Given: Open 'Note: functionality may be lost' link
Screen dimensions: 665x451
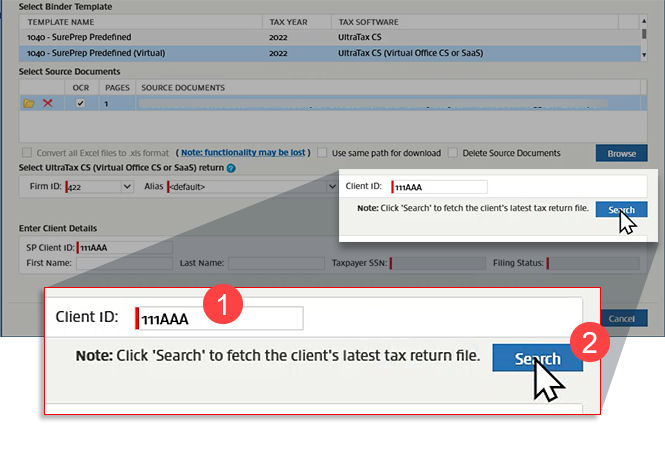Looking at the screenshot, I should coord(243,153).
